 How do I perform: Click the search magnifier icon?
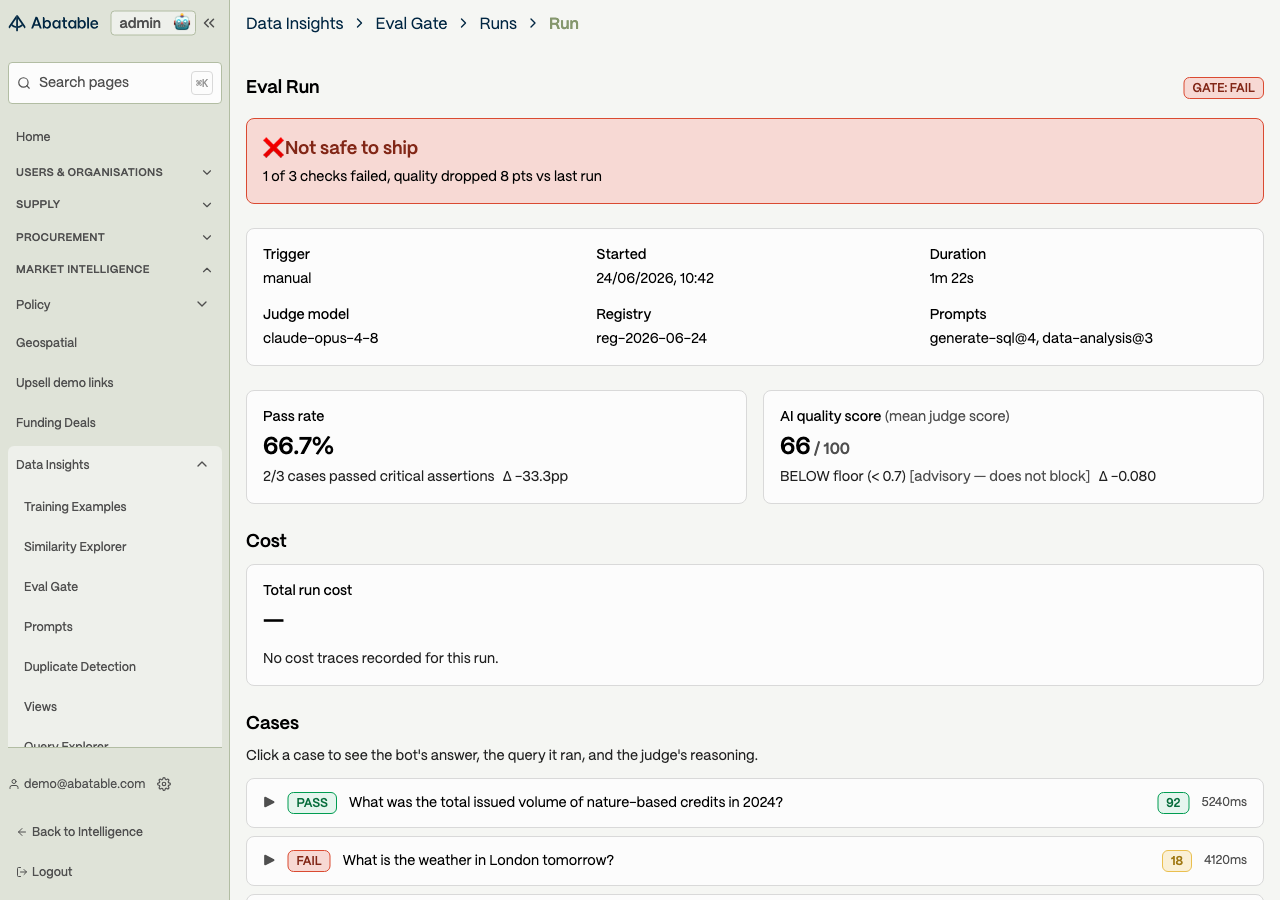click(24, 83)
